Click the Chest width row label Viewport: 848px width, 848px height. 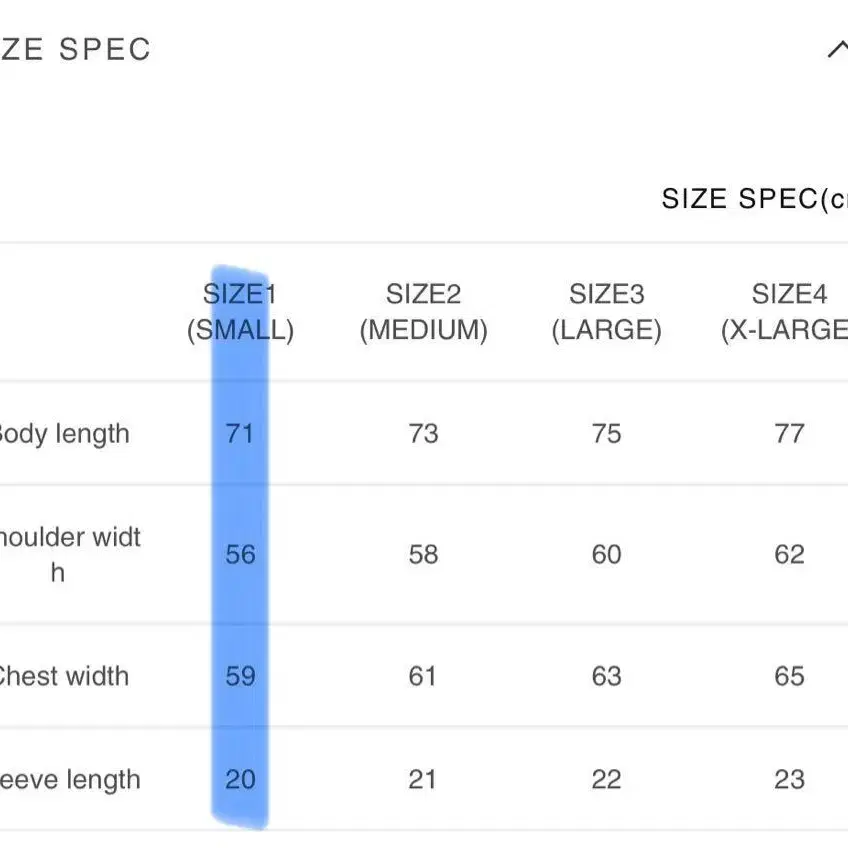pos(64,676)
